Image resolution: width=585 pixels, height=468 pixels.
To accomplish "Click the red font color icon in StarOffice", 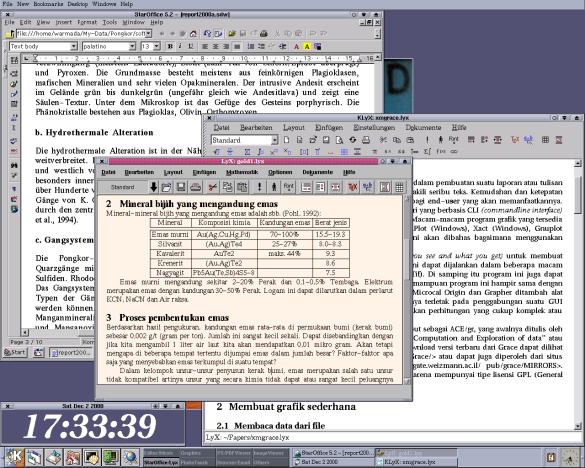I will 296,46.
